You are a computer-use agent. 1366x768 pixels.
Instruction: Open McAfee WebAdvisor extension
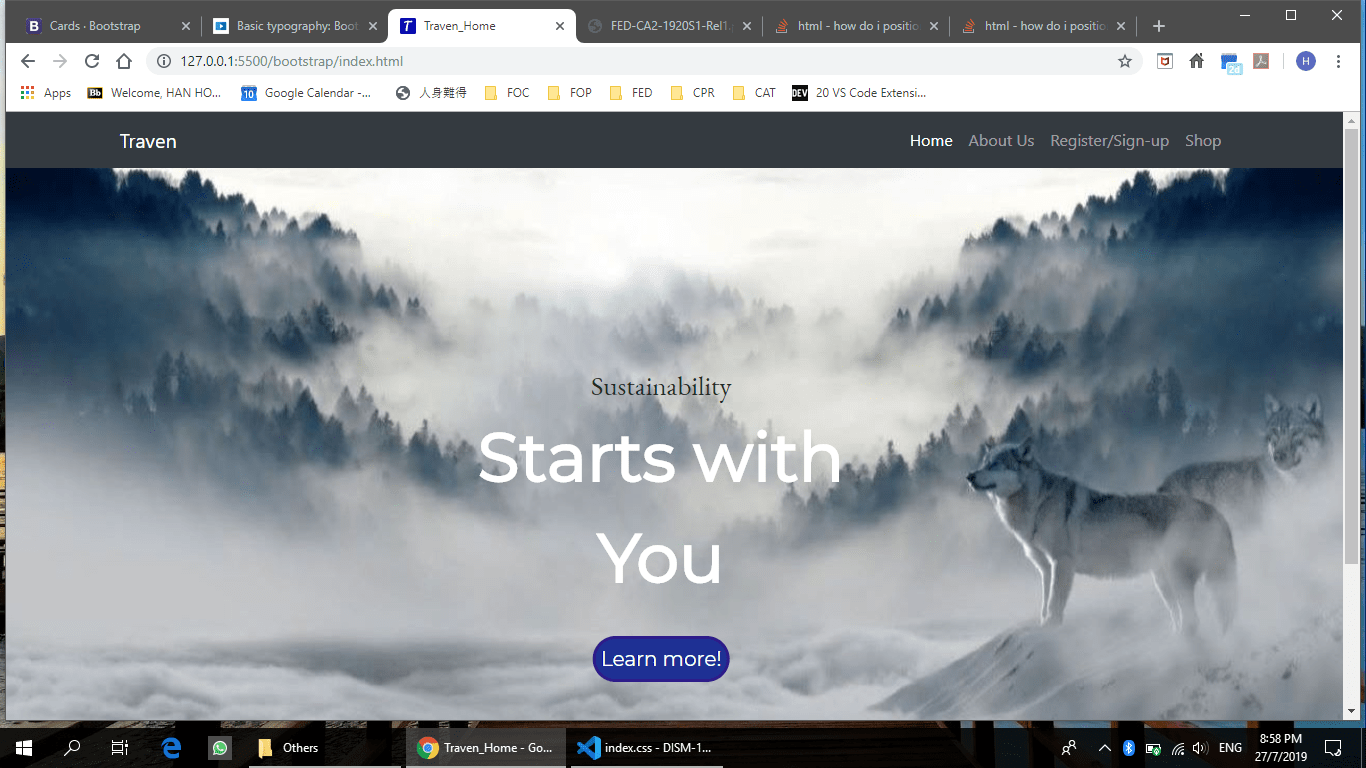click(x=1165, y=61)
